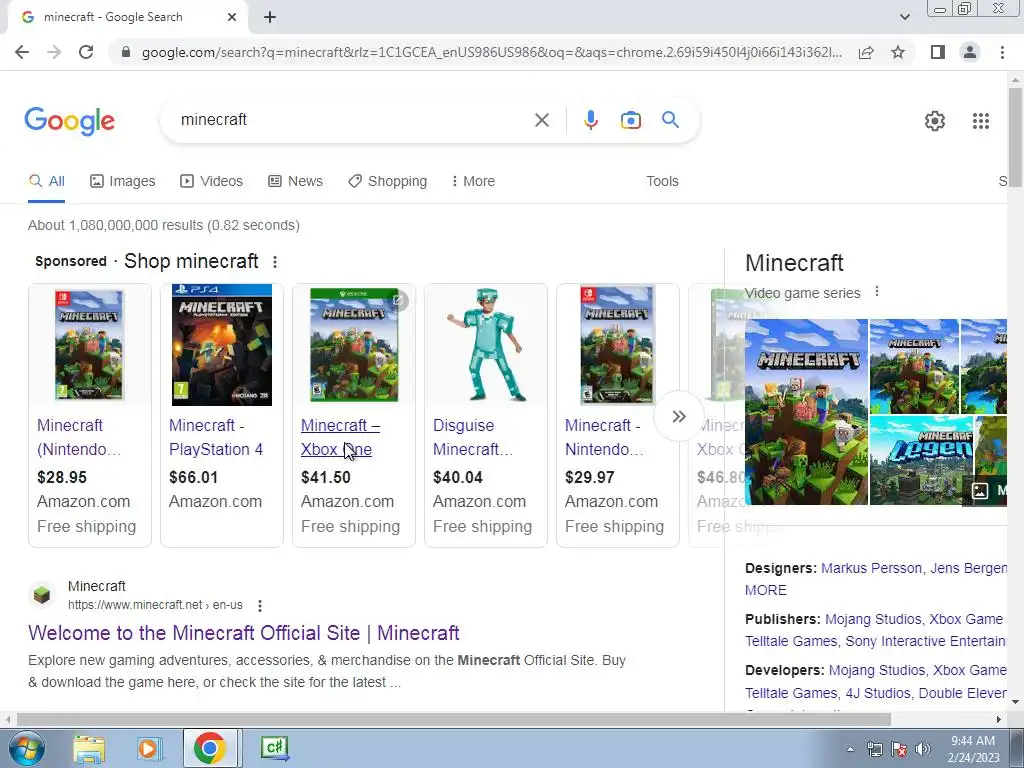1024x768 pixels.
Task: Bookmark this page with star icon
Action: (x=898, y=52)
